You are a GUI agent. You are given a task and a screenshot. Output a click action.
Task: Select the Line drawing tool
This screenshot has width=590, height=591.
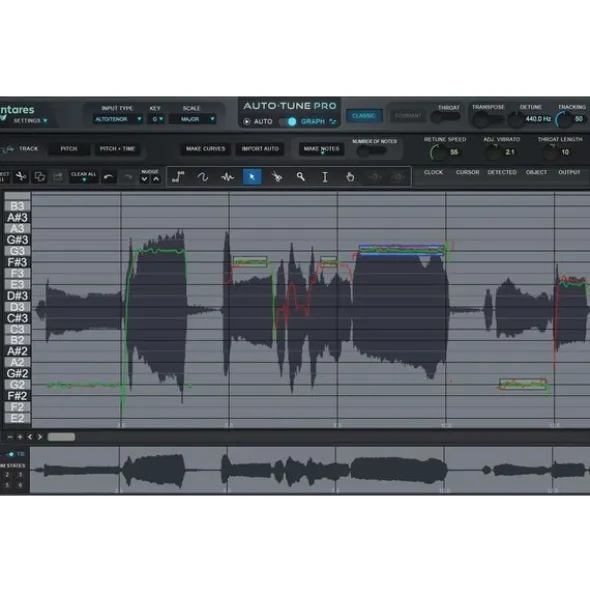[178, 176]
